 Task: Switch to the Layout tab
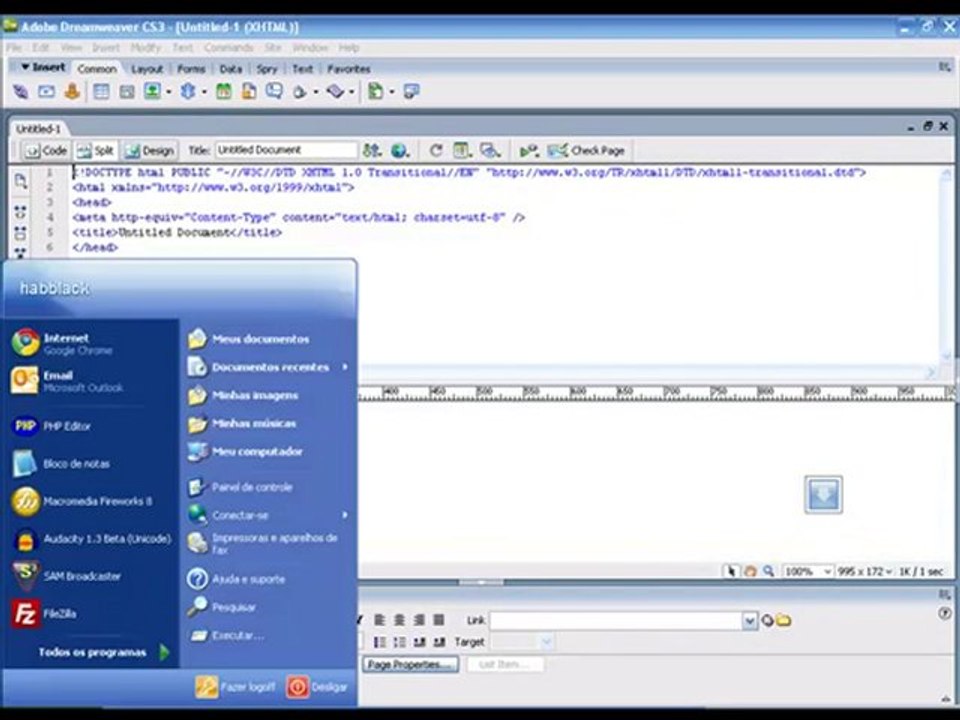click(x=147, y=69)
